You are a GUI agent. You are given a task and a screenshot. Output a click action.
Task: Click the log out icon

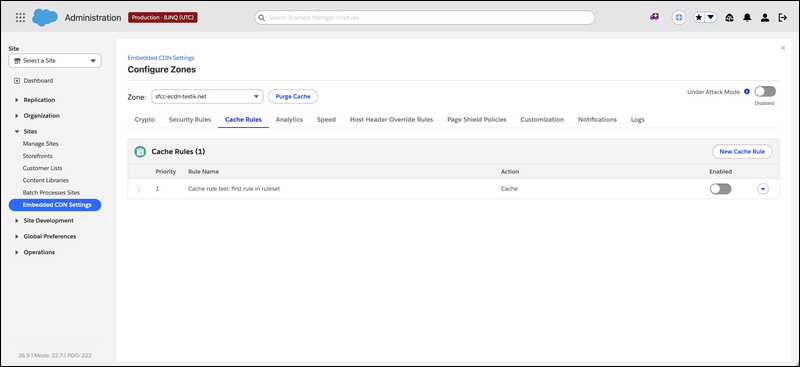pos(783,18)
